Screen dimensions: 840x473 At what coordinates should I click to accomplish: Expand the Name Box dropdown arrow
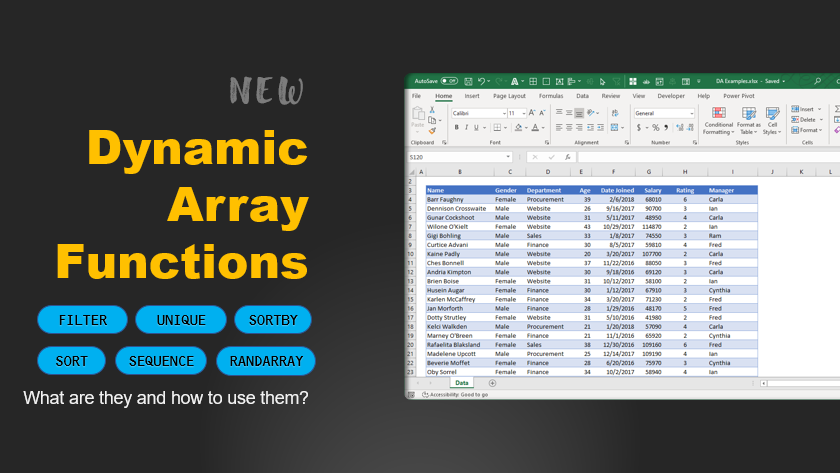coord(508,157)
